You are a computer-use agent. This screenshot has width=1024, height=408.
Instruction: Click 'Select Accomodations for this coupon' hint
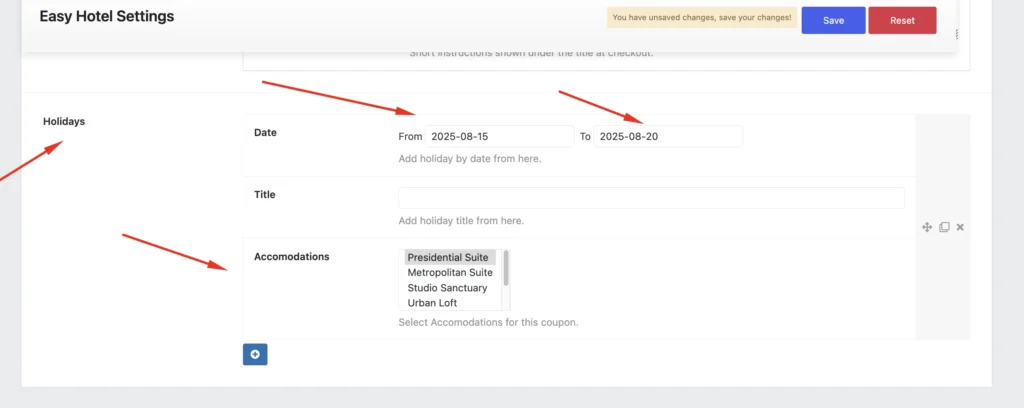click(488, 322)
